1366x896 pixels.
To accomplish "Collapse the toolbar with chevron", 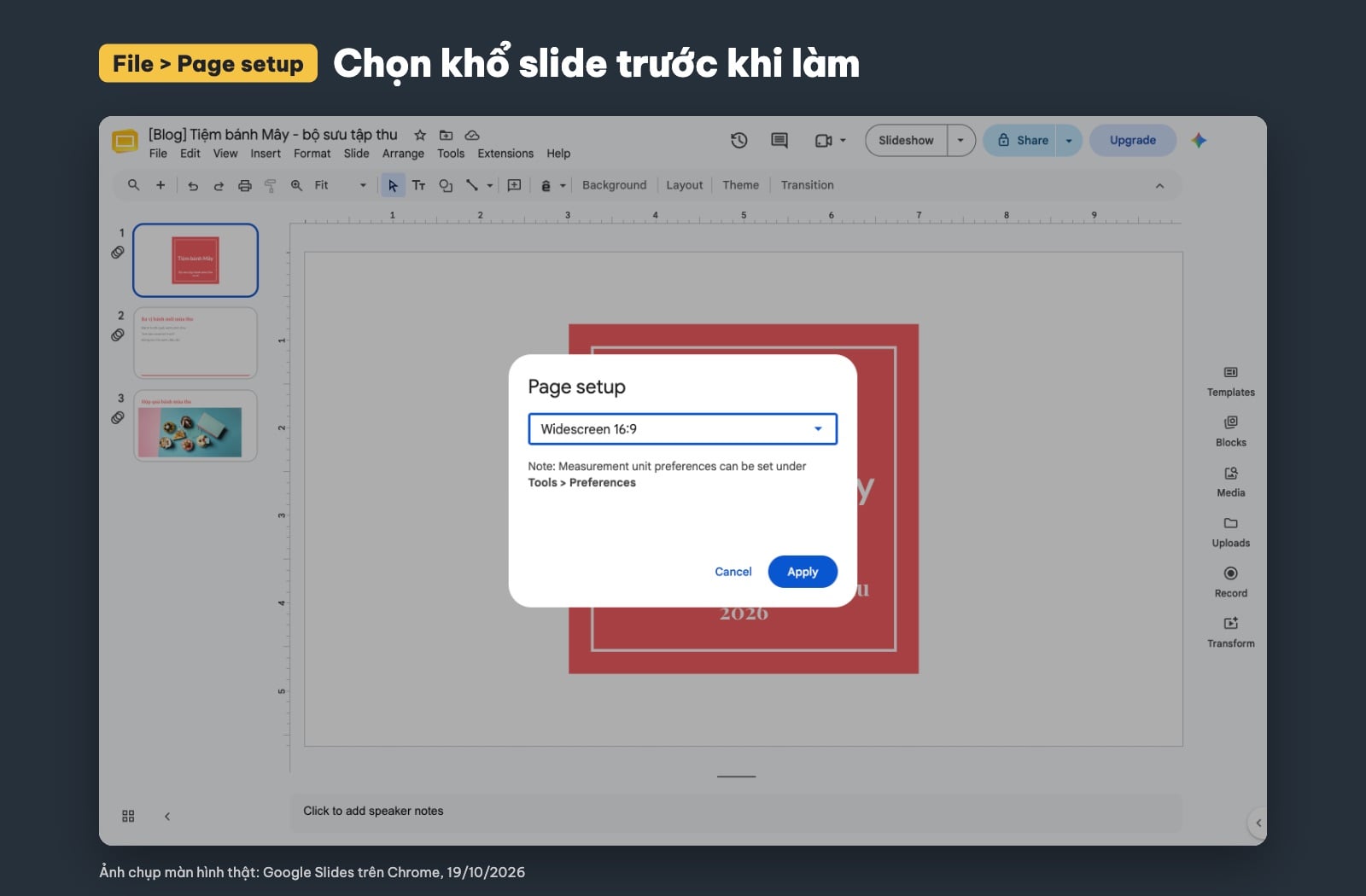I will tap(1159, 185).
